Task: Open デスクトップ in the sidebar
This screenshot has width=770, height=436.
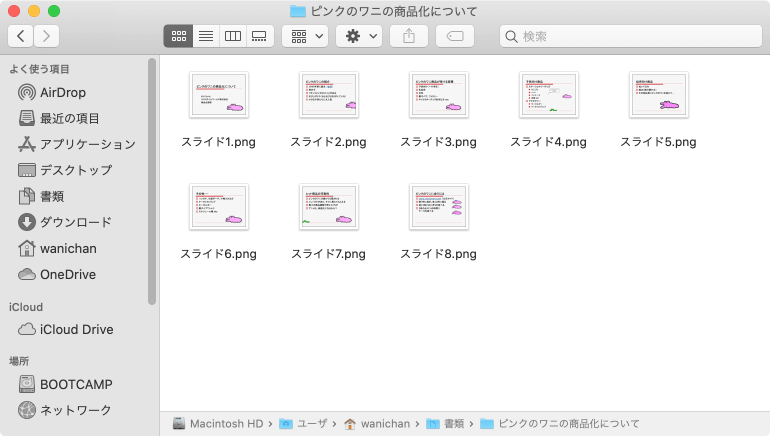Action: point(65,170)
